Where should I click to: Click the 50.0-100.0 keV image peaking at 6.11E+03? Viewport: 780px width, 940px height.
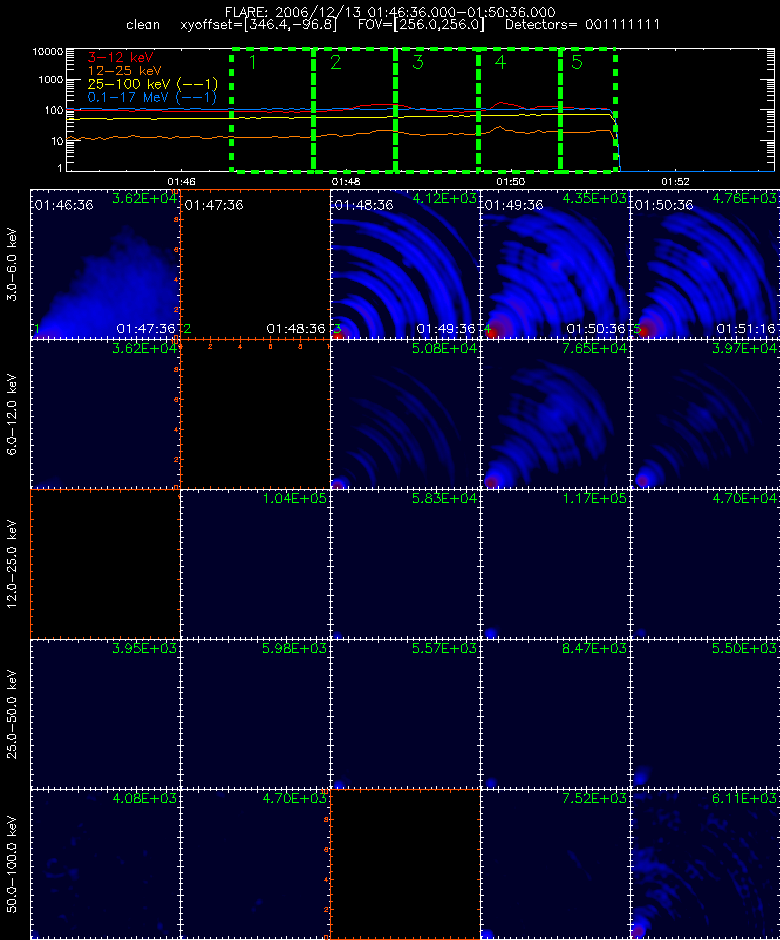705,864
